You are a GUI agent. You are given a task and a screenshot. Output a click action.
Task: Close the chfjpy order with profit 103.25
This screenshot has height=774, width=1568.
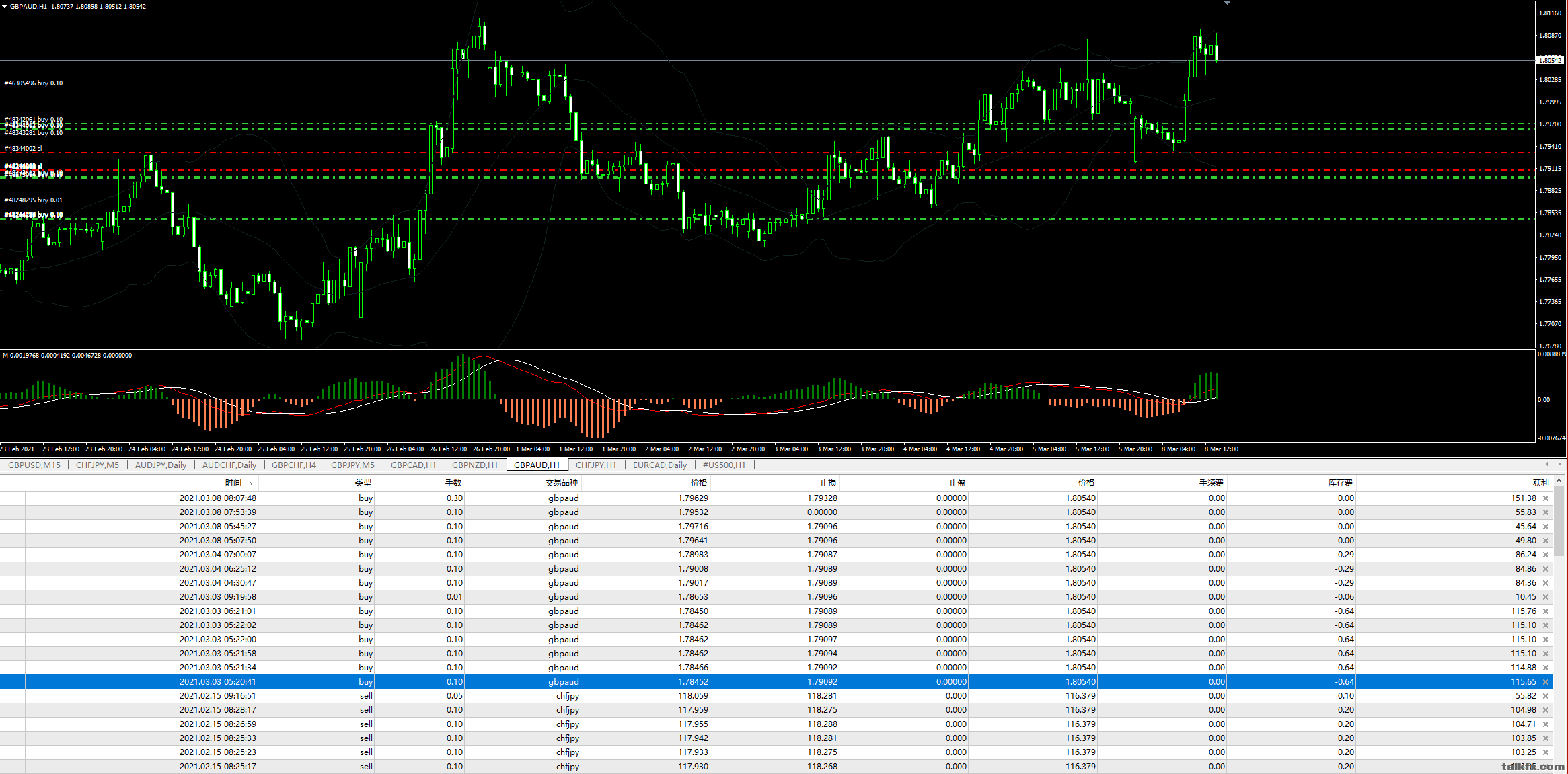[x=1546, y=752]
